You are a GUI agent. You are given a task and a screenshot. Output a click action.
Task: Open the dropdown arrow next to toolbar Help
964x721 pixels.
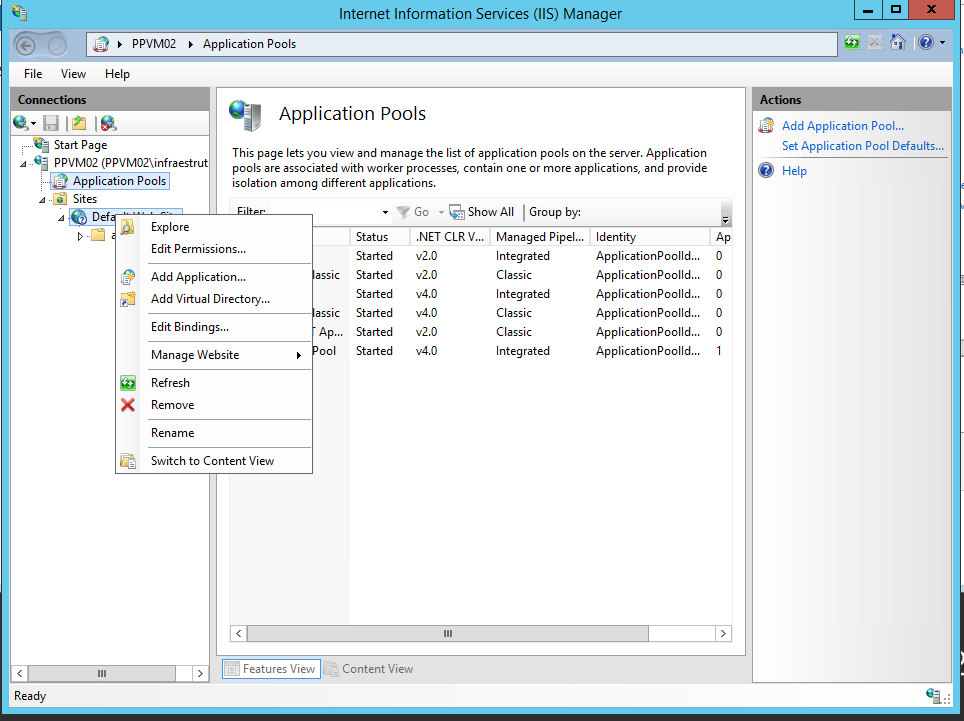pos(942,43)
